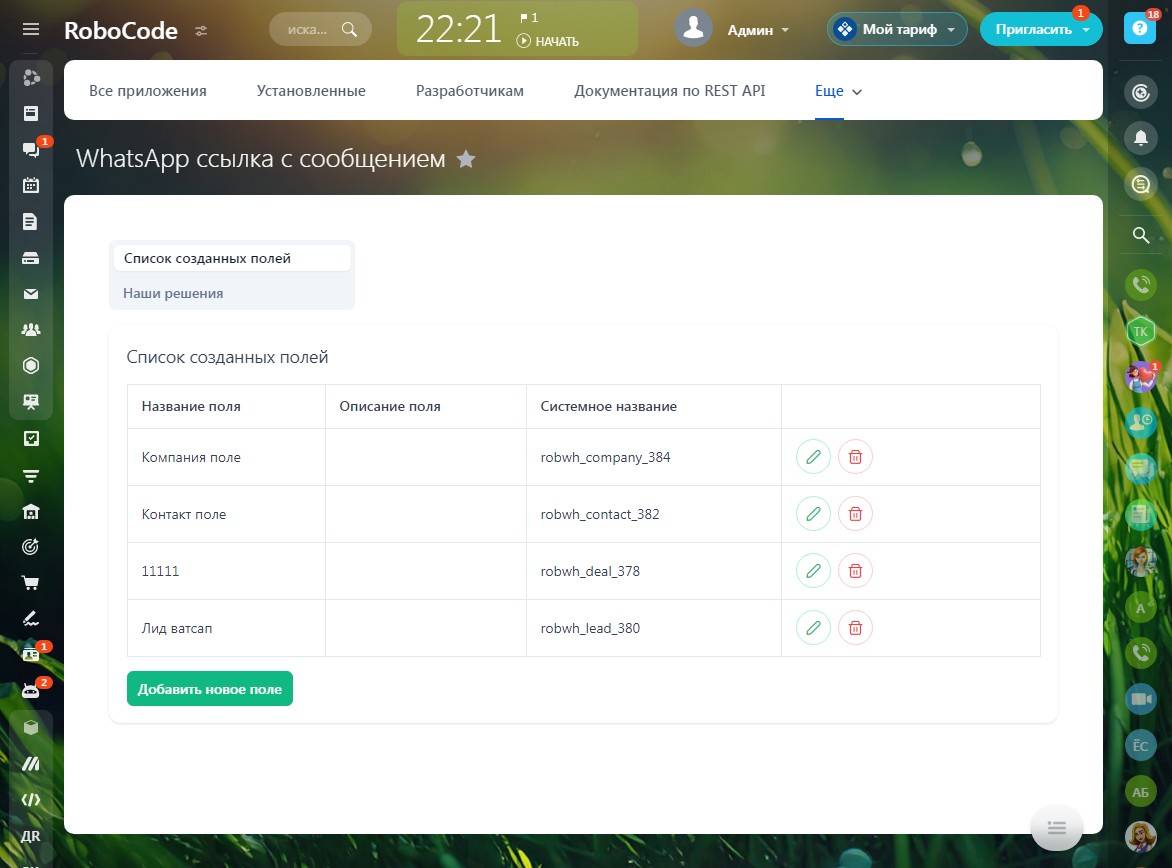The height and width of the screenshot is (868, 1172).
Task: Open the diagonal stripes icon in sidebar
Action: tap(31, 763)
